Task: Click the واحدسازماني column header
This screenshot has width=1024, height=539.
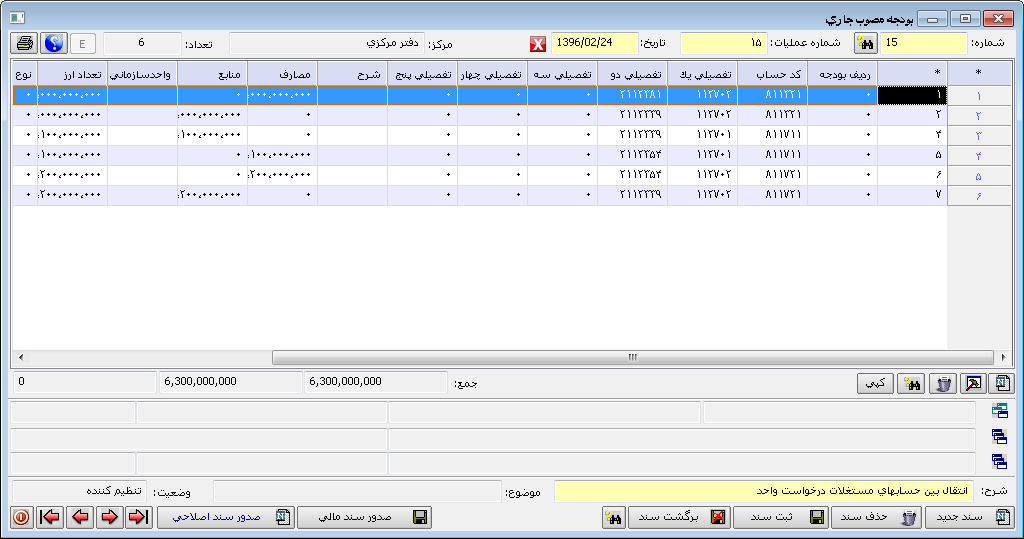Action: point(142,74)
